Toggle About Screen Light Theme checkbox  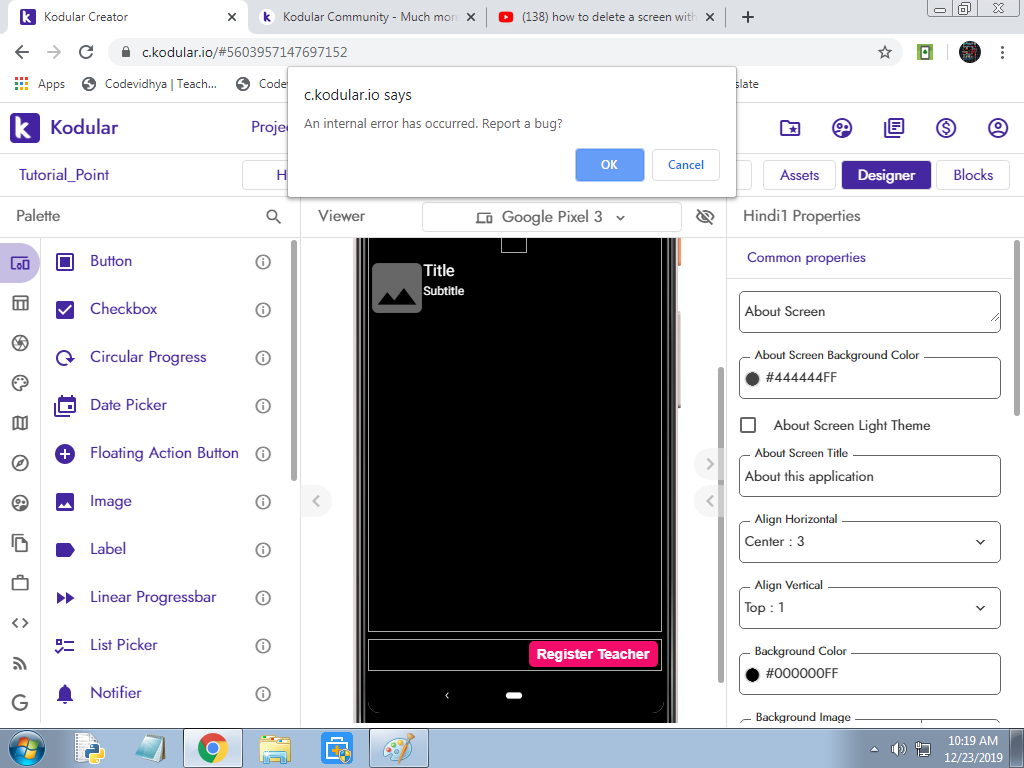748,425
